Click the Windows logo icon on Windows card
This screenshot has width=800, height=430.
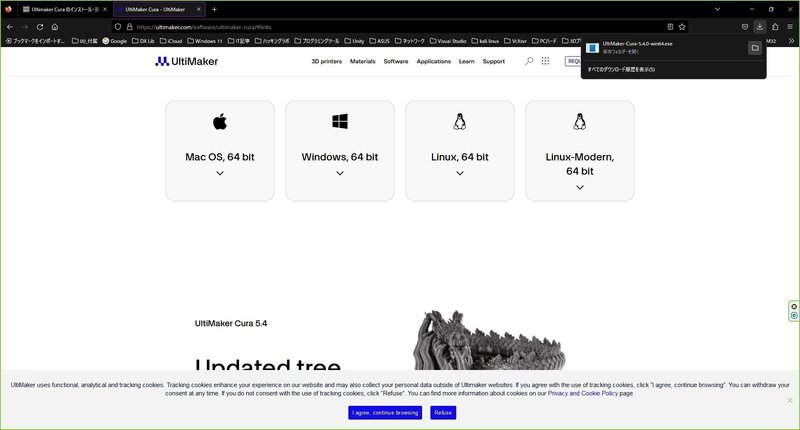[340, 121]
